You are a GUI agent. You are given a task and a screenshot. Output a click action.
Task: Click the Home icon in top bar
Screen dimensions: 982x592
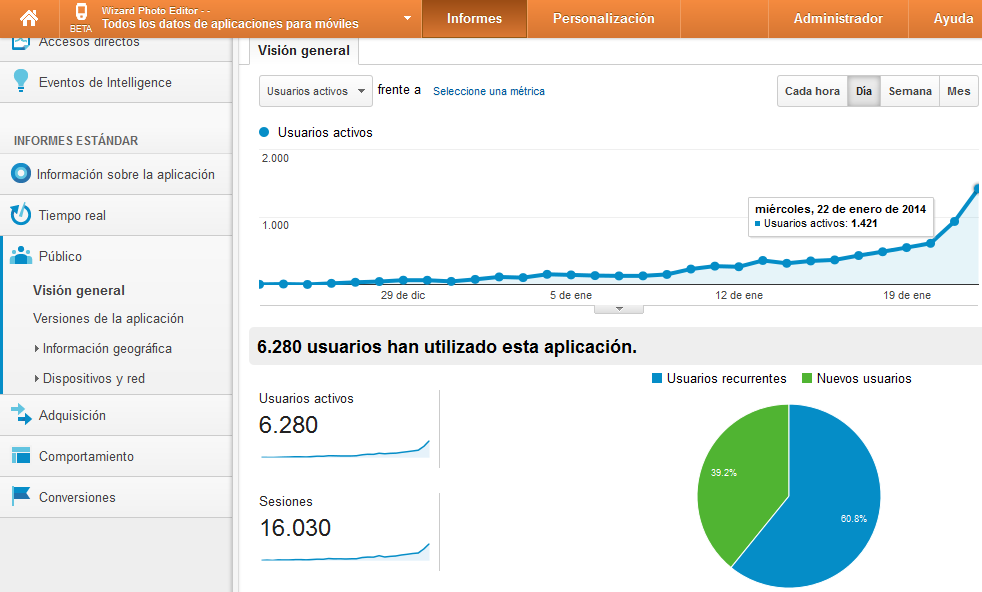click(29, 18)
